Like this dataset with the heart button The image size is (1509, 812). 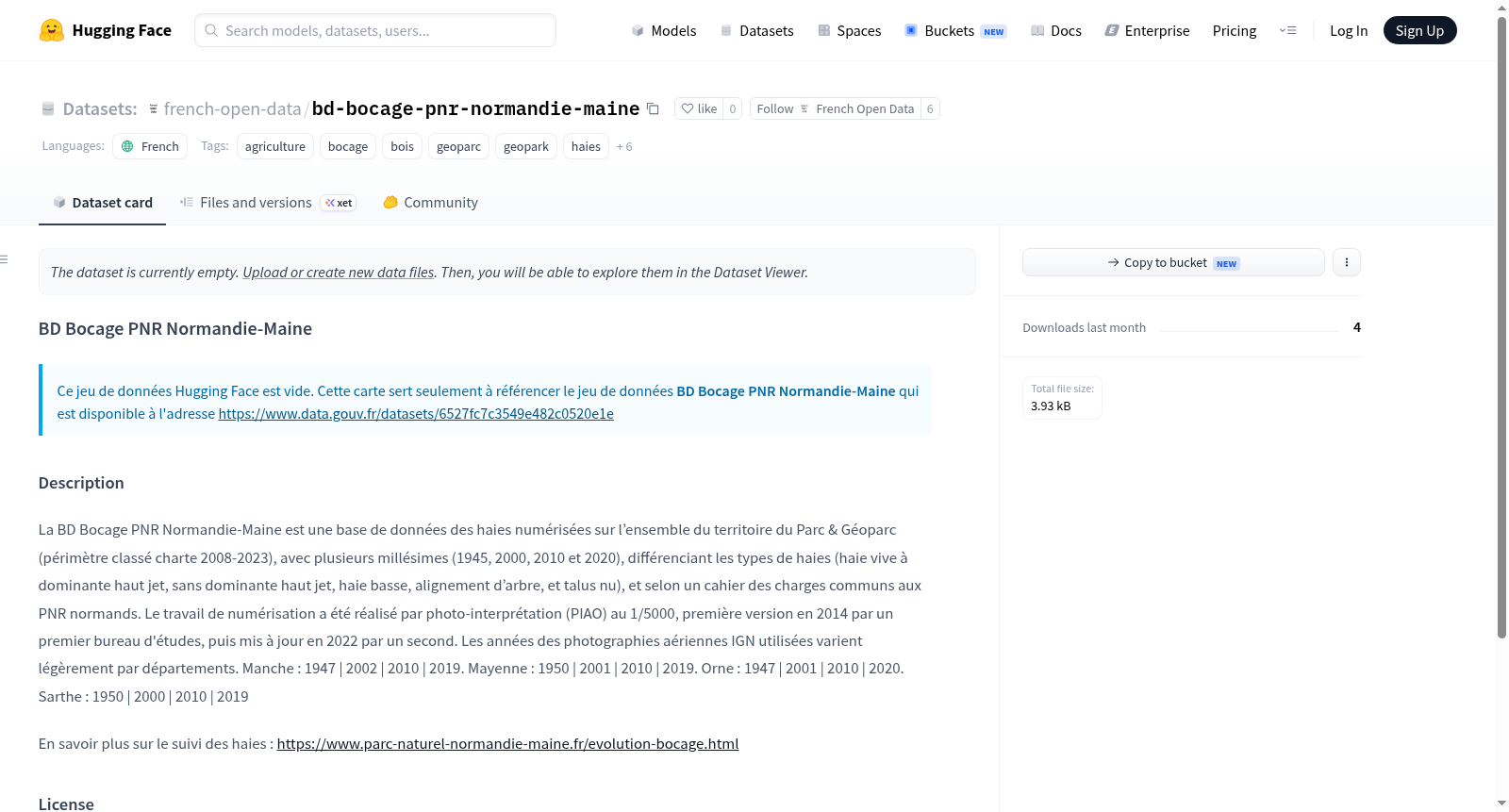point(699,108)
